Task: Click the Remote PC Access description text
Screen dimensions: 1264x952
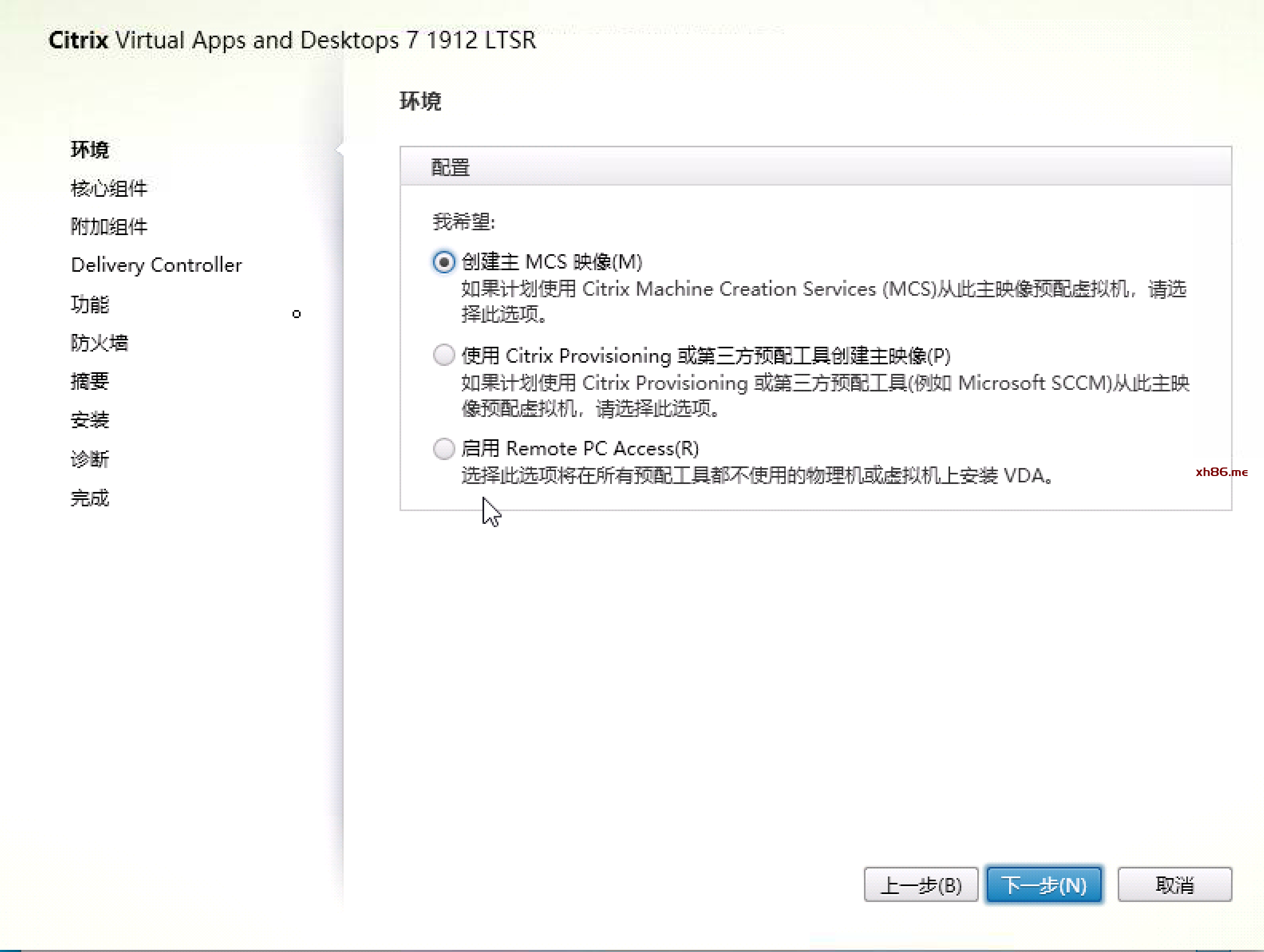Action: pyautogui.click(x=756, y=475)
